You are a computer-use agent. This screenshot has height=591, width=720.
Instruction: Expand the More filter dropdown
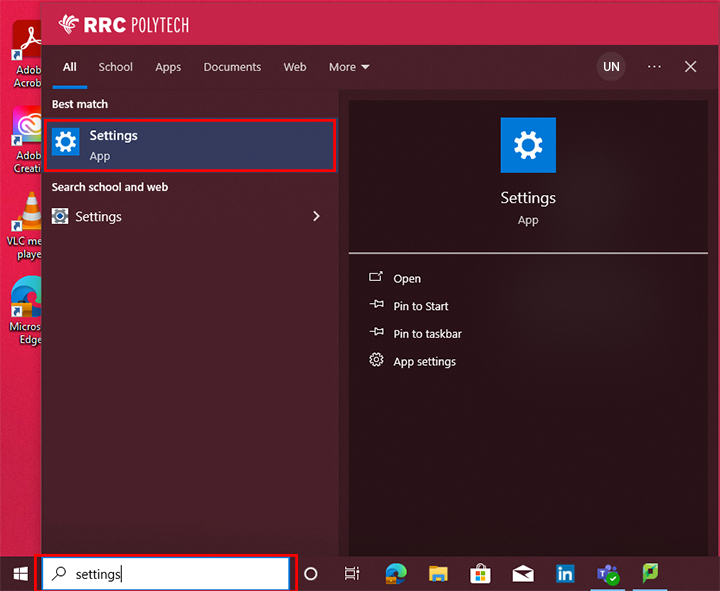click(349, 67)
